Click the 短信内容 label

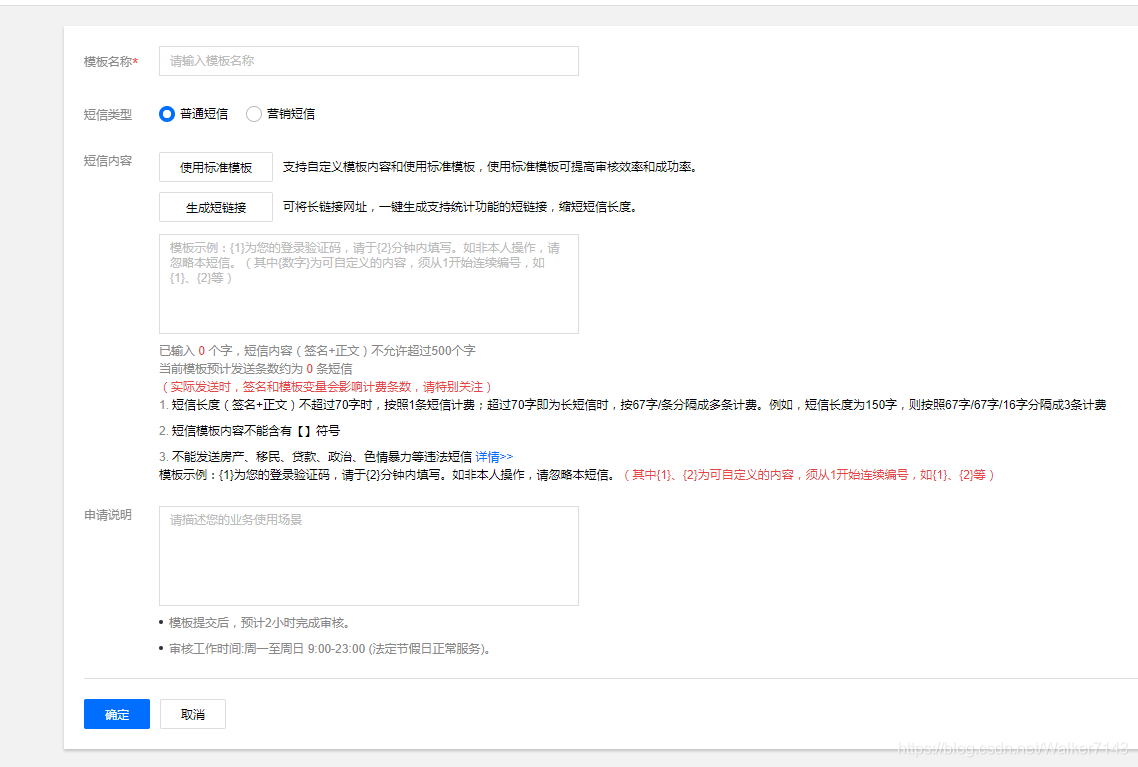[x=107, y=160]
